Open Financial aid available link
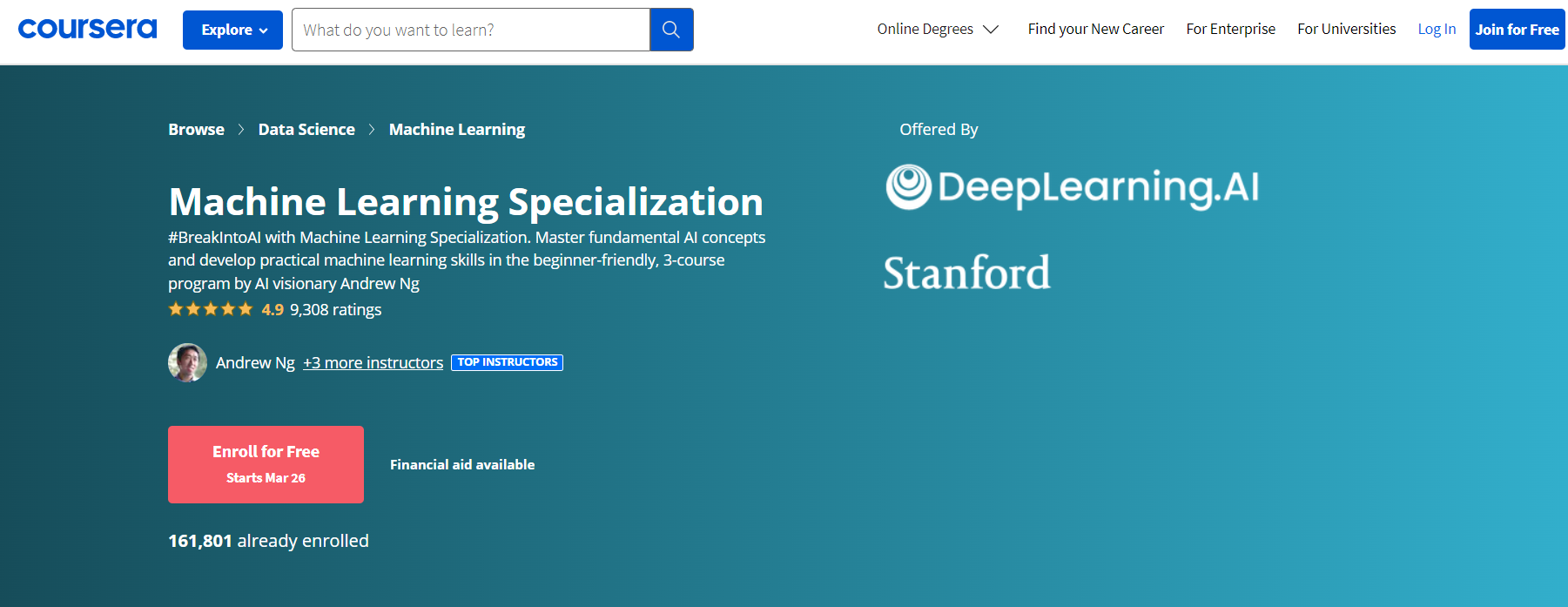Viewport: 1568px width, 607px height. click(462, 464)
